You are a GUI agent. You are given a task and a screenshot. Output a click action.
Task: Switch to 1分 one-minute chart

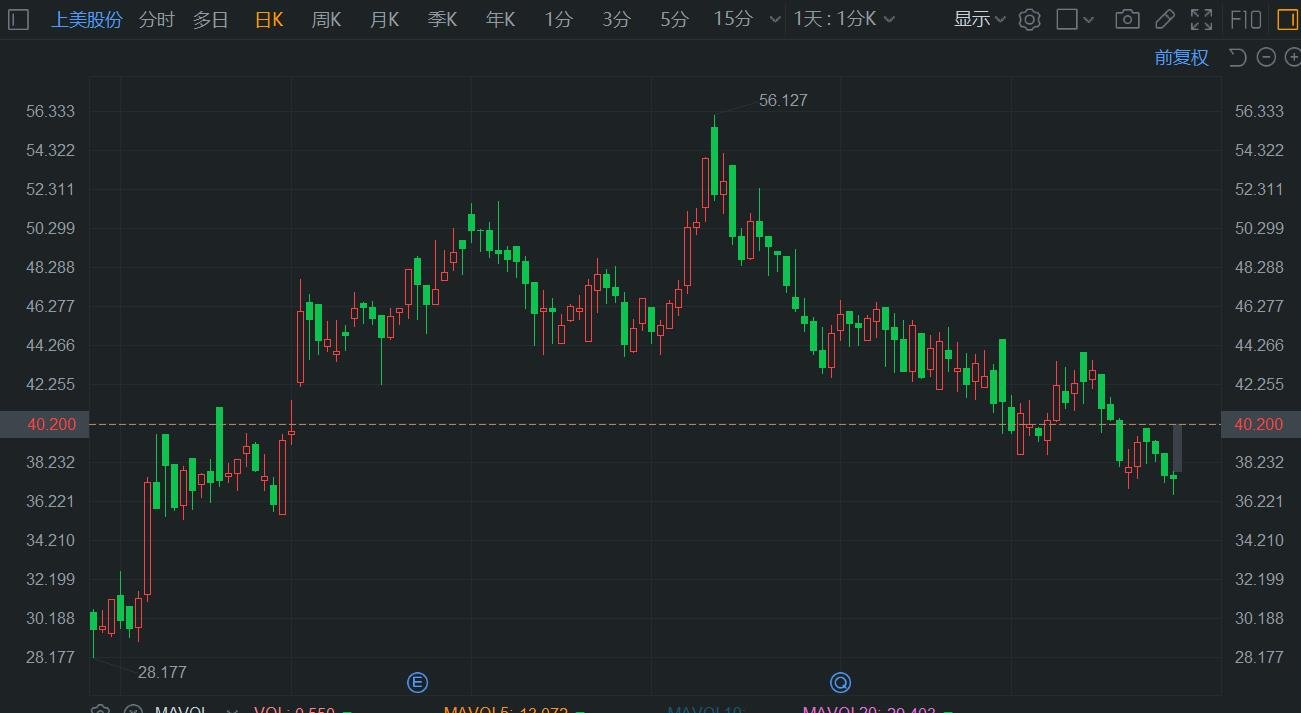pyautogui.click(x=558, y=19)
